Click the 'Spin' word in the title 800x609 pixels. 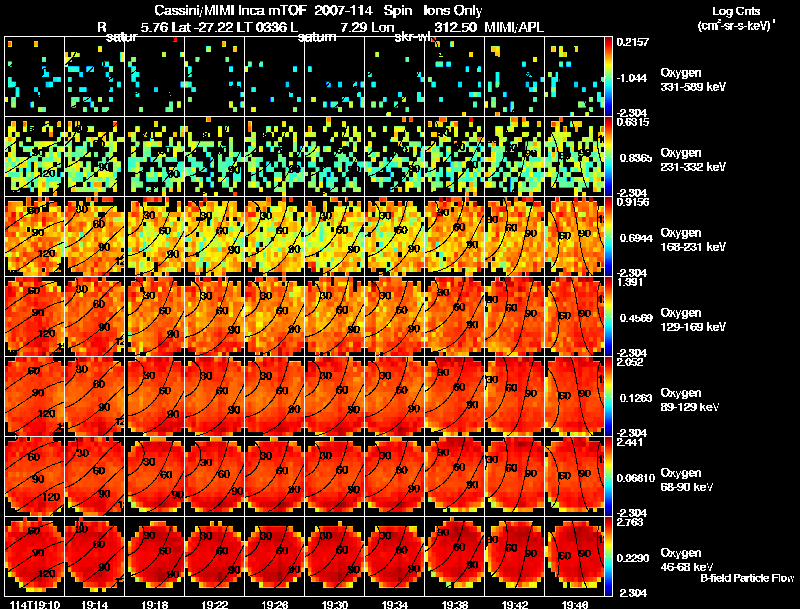click(398, 11)
